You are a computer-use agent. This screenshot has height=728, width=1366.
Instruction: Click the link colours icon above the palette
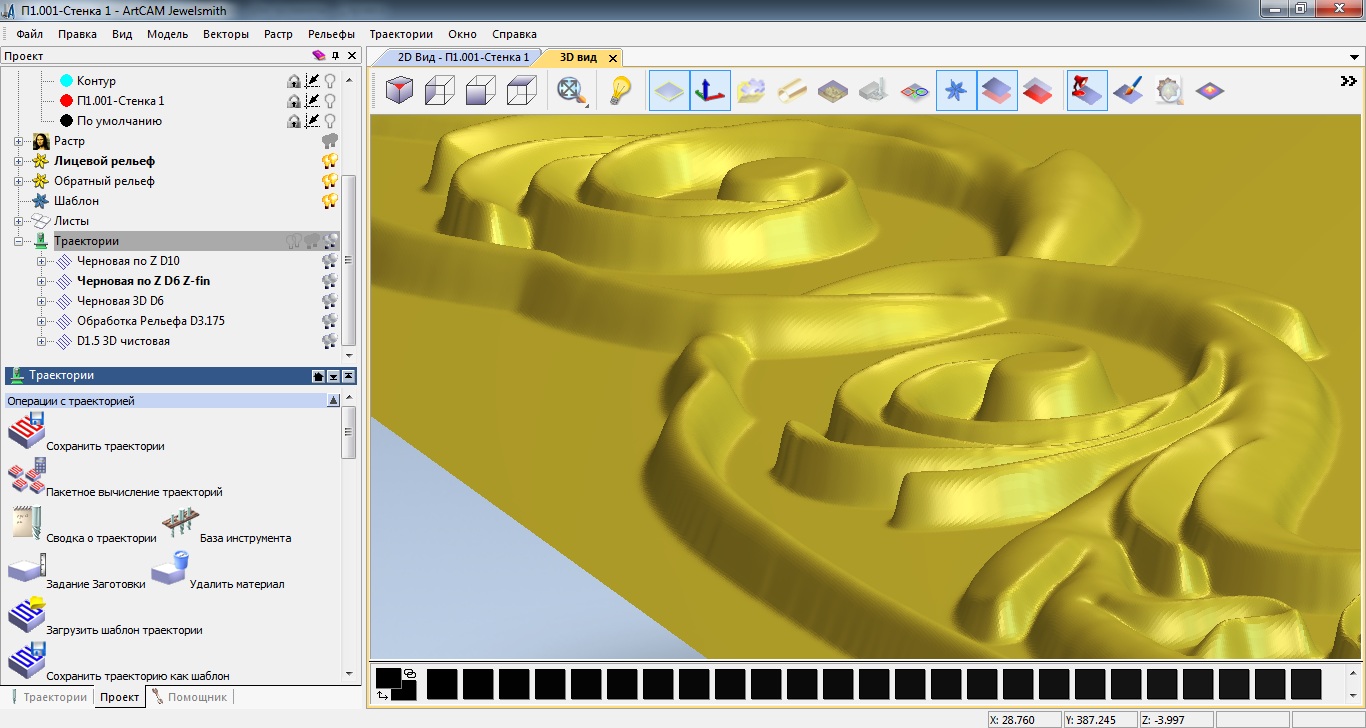click(x=409, y=673)
